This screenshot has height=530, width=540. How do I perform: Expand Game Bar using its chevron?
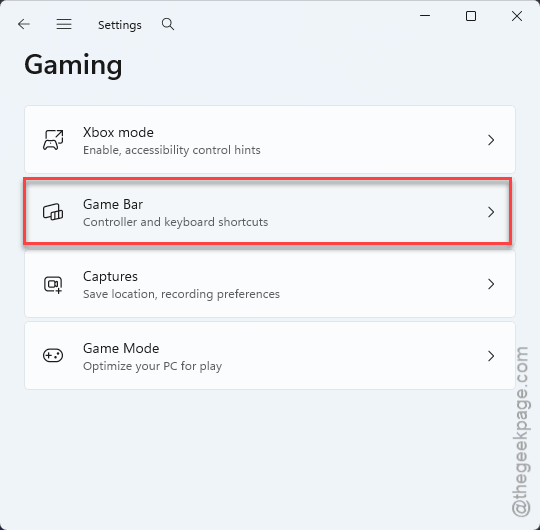491,212
